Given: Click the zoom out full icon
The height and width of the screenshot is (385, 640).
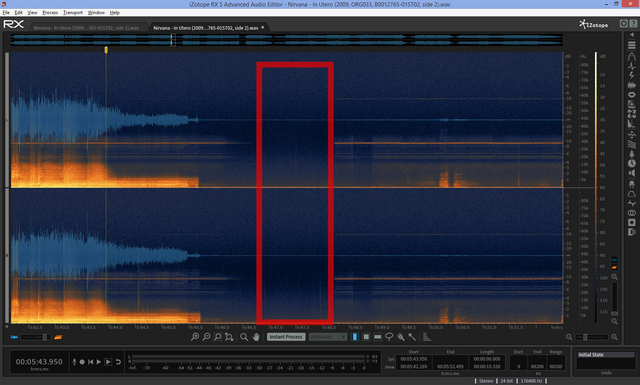Looking at the screenshot, I should [x=229, y=337].
